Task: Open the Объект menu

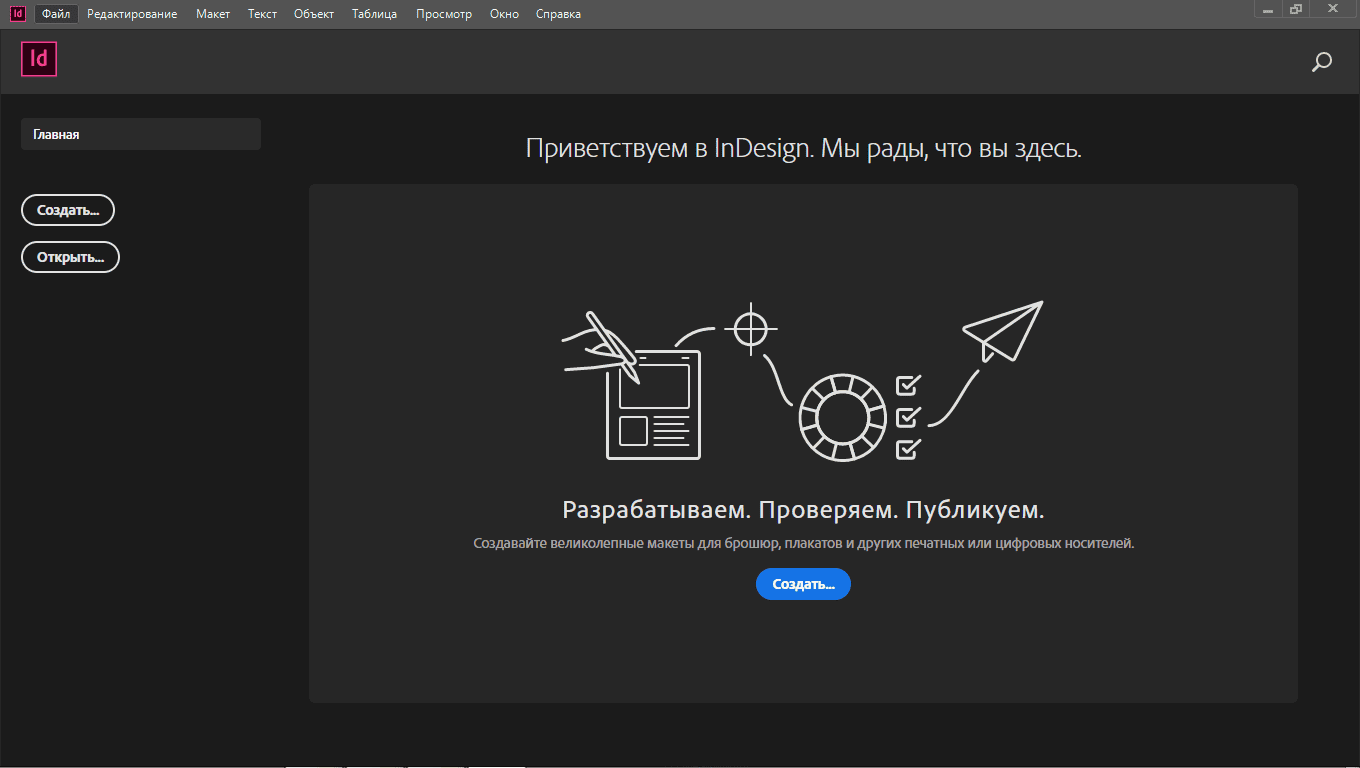Action: coord(314,14)
